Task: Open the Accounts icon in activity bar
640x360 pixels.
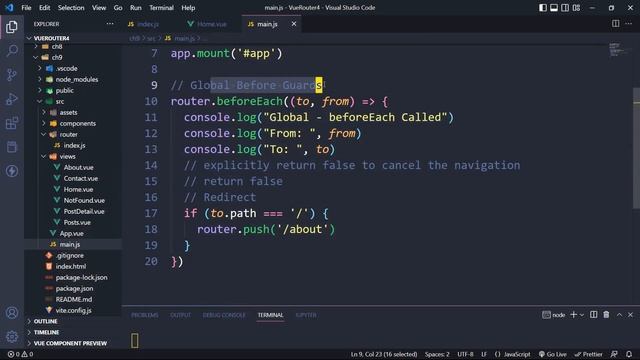Action: click(12, 313)
